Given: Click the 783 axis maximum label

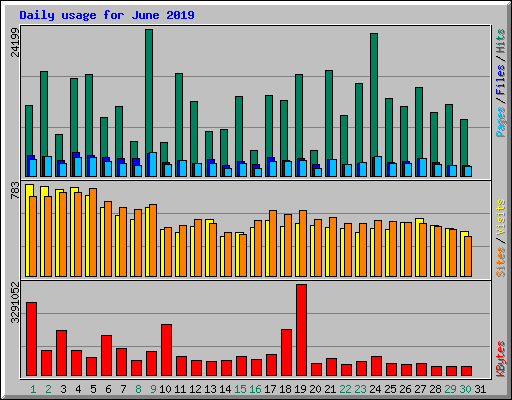Looking at the screenshot, I should click(x=15, y=190).
